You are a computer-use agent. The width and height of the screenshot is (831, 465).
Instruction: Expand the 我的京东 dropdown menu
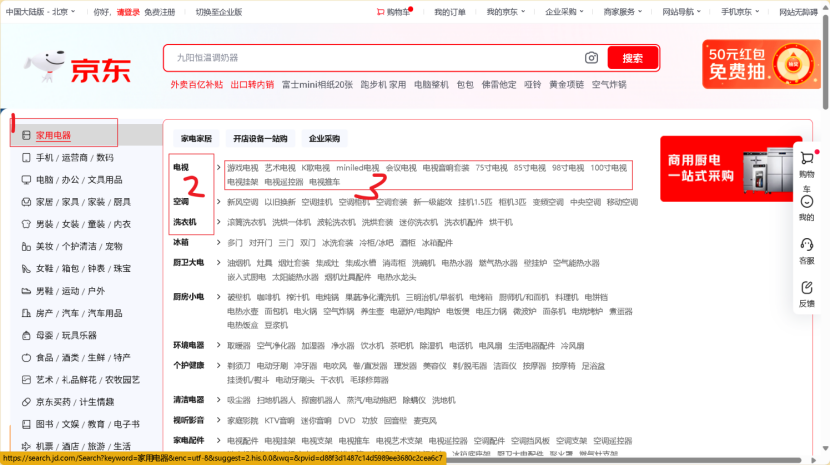pos(506,12)
